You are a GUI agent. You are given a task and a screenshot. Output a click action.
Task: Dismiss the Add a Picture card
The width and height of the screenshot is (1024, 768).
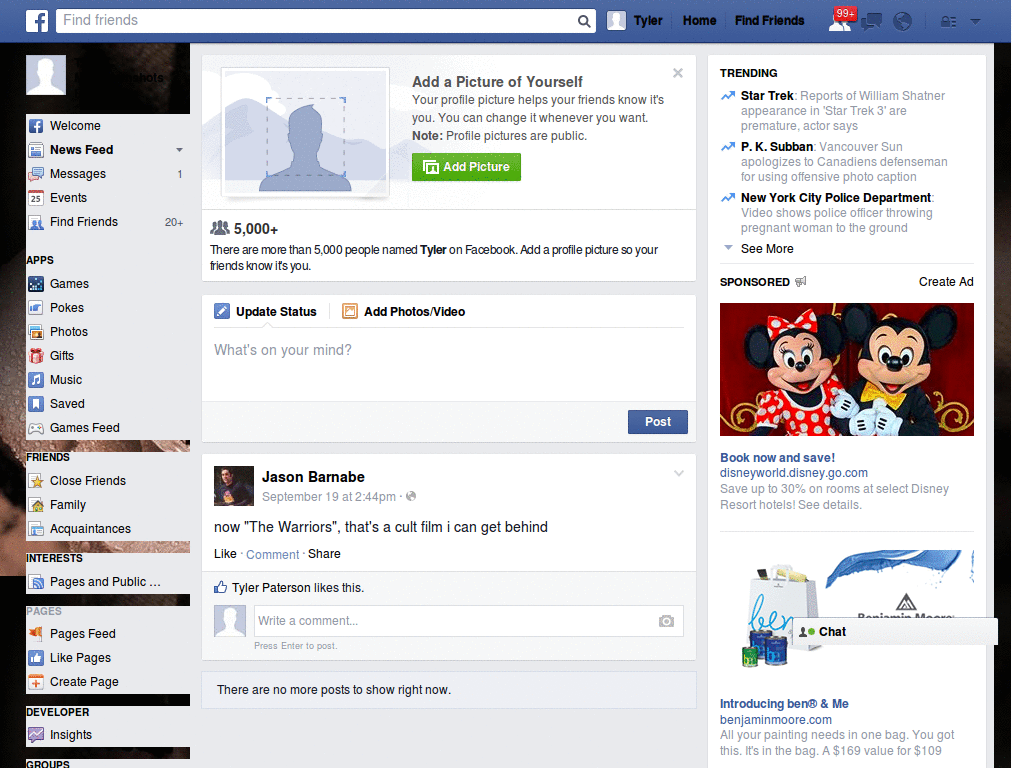678,73
